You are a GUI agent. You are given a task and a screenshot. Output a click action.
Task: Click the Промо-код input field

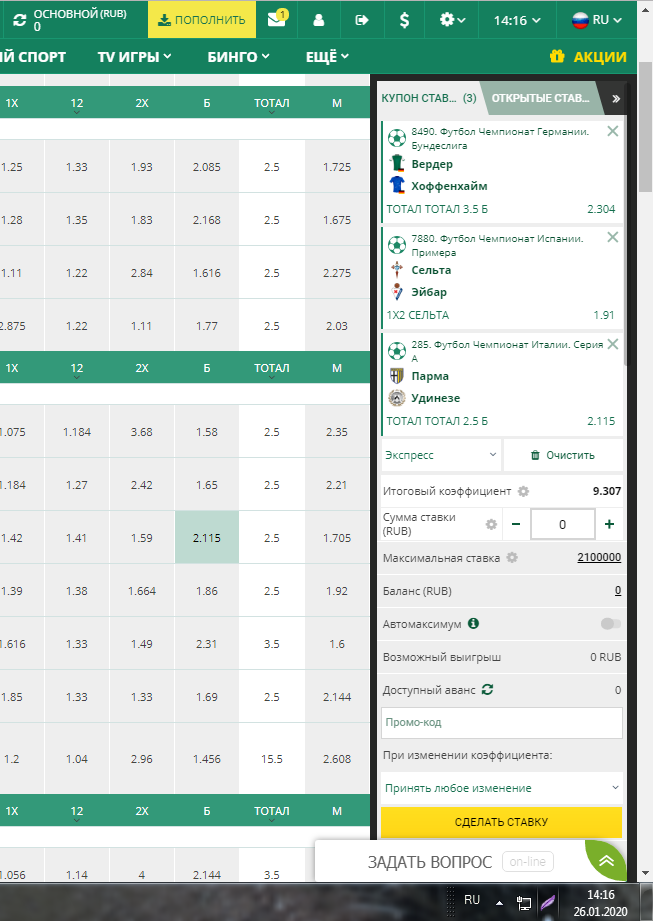point(501,722)
